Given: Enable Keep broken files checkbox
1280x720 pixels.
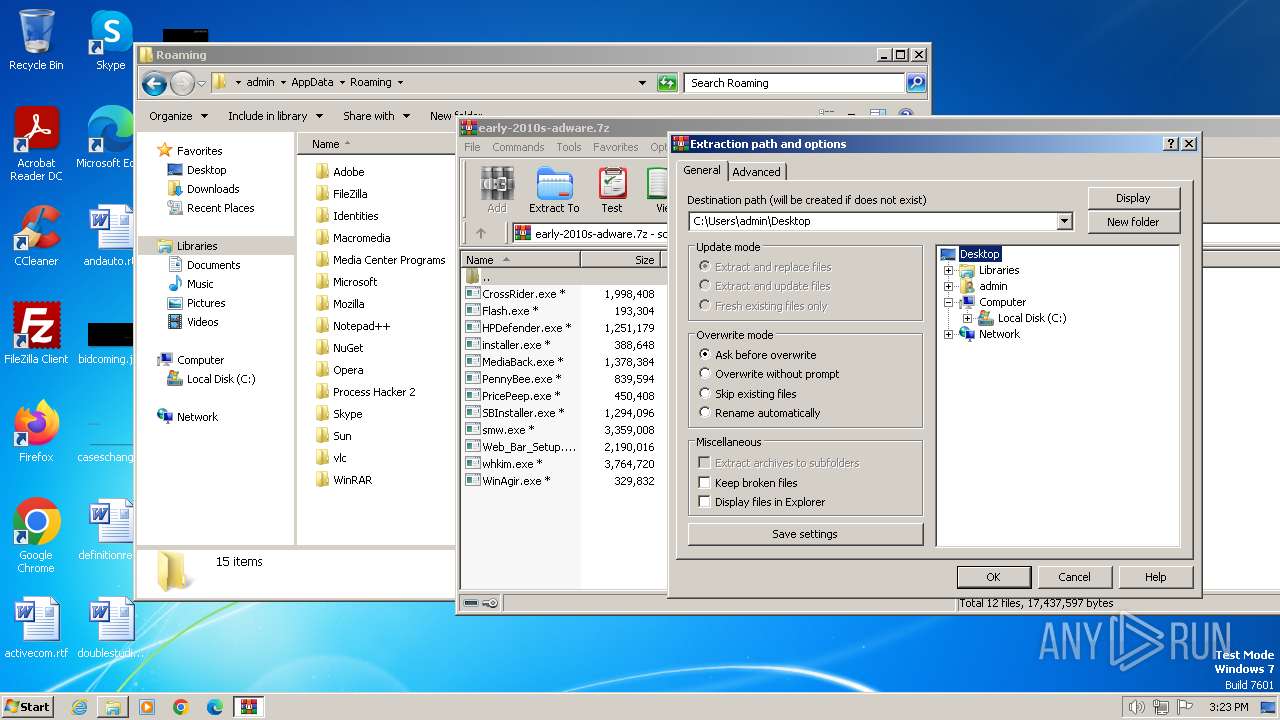Looking at the screenshot, I should click(705, 482).
